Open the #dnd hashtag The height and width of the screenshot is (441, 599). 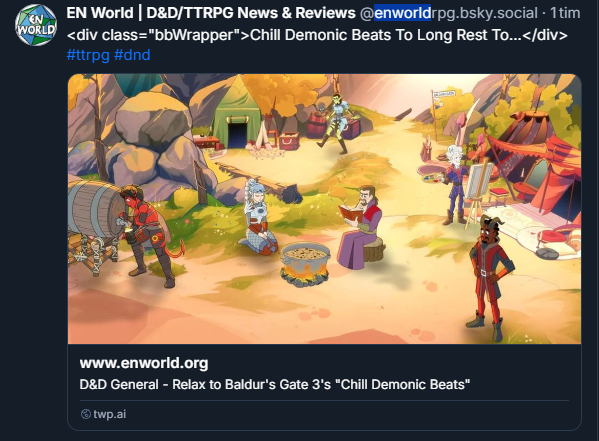point(132,55)
